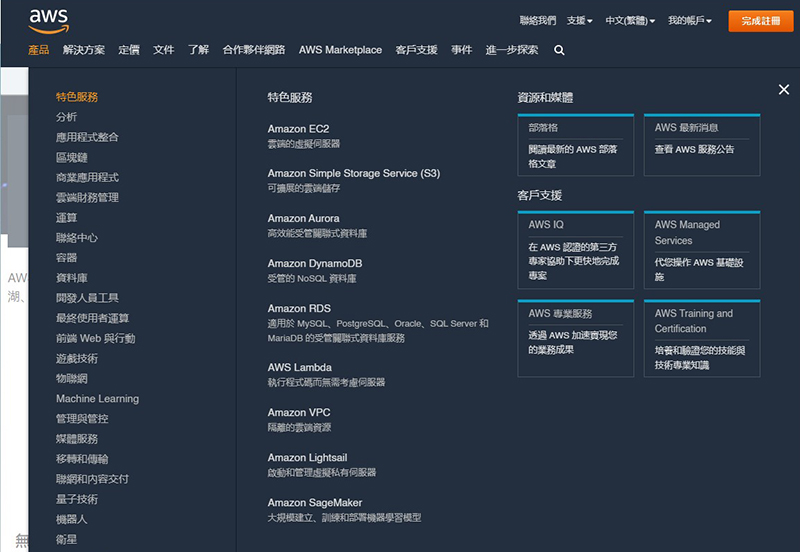
Task: Open the Amazon VPC link
Action: pyautogui.click(x=299, y=412)
